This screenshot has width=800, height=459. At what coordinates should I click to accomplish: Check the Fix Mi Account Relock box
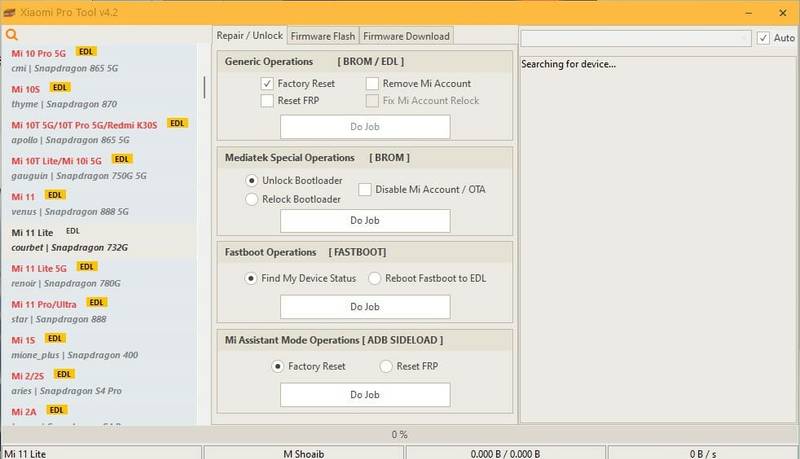tap(372, 100)
